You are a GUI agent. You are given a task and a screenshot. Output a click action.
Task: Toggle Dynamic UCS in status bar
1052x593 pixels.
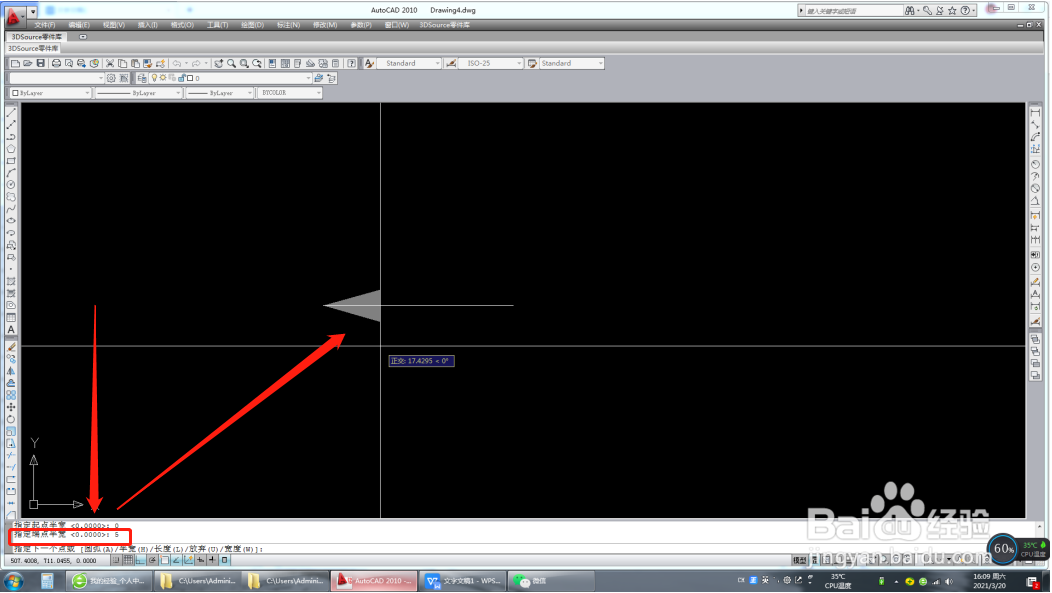click(189, 559)
